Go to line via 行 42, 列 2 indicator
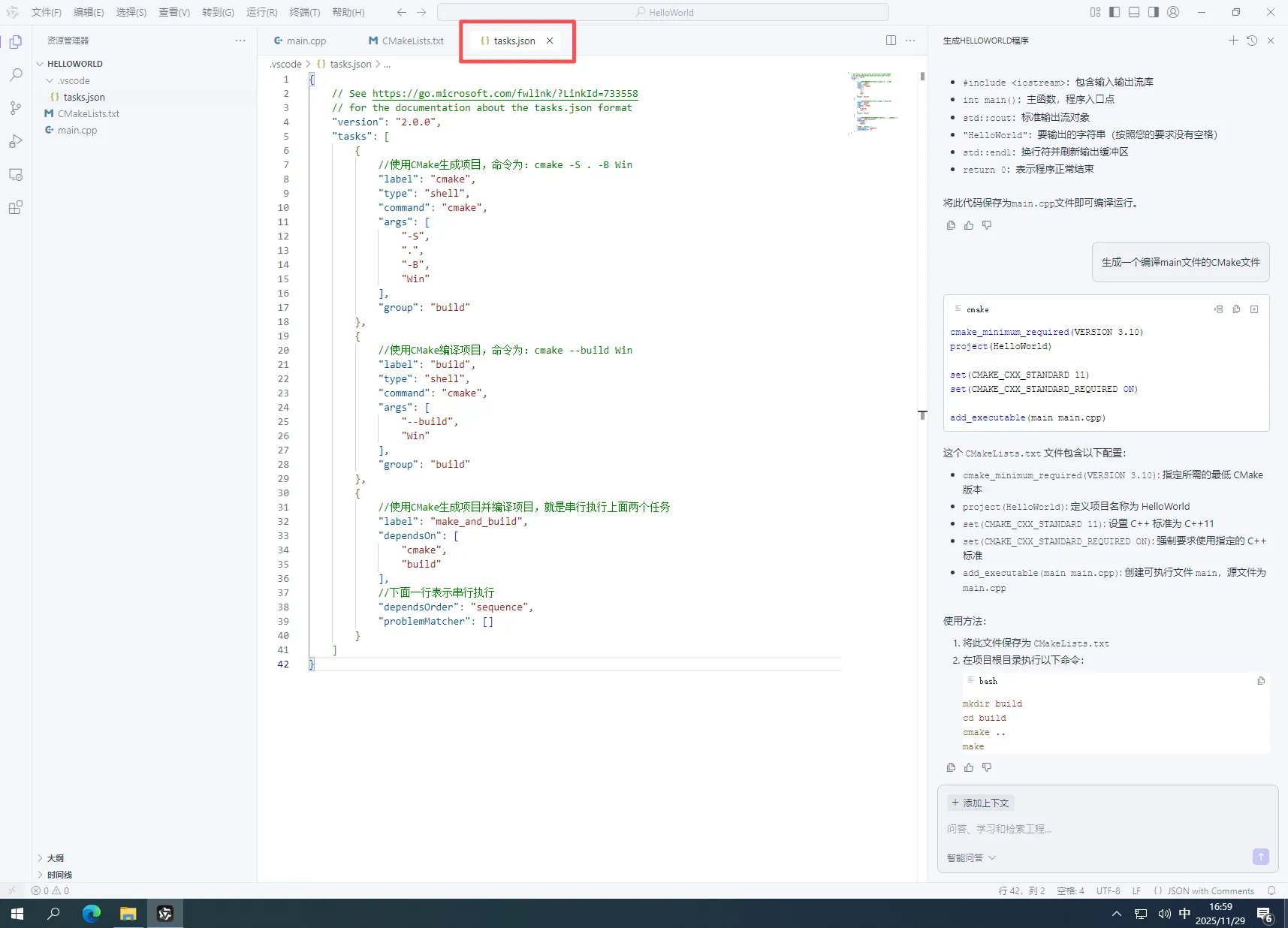Screen dimensions: 1288x928 1021,891
